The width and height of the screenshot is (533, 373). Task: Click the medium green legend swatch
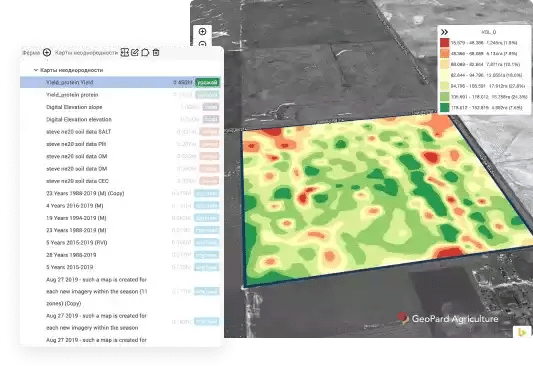tap(444, 97)
